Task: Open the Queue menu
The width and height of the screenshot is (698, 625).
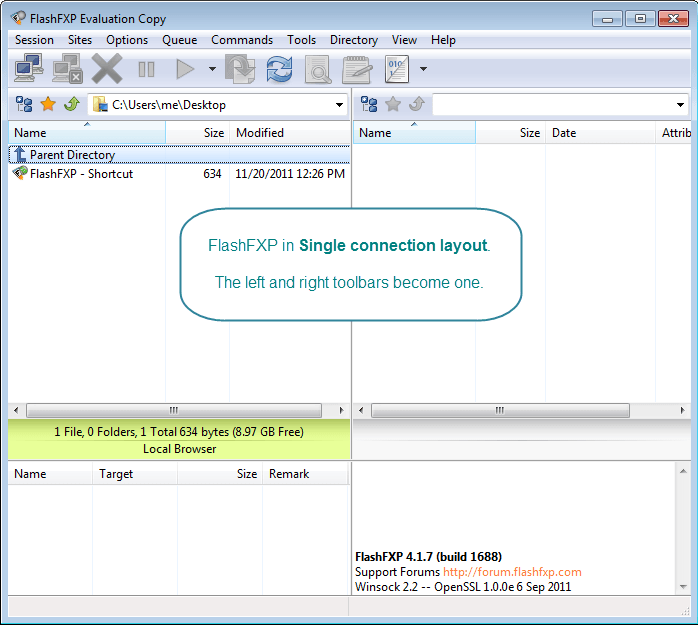Action: click(179, 40)
